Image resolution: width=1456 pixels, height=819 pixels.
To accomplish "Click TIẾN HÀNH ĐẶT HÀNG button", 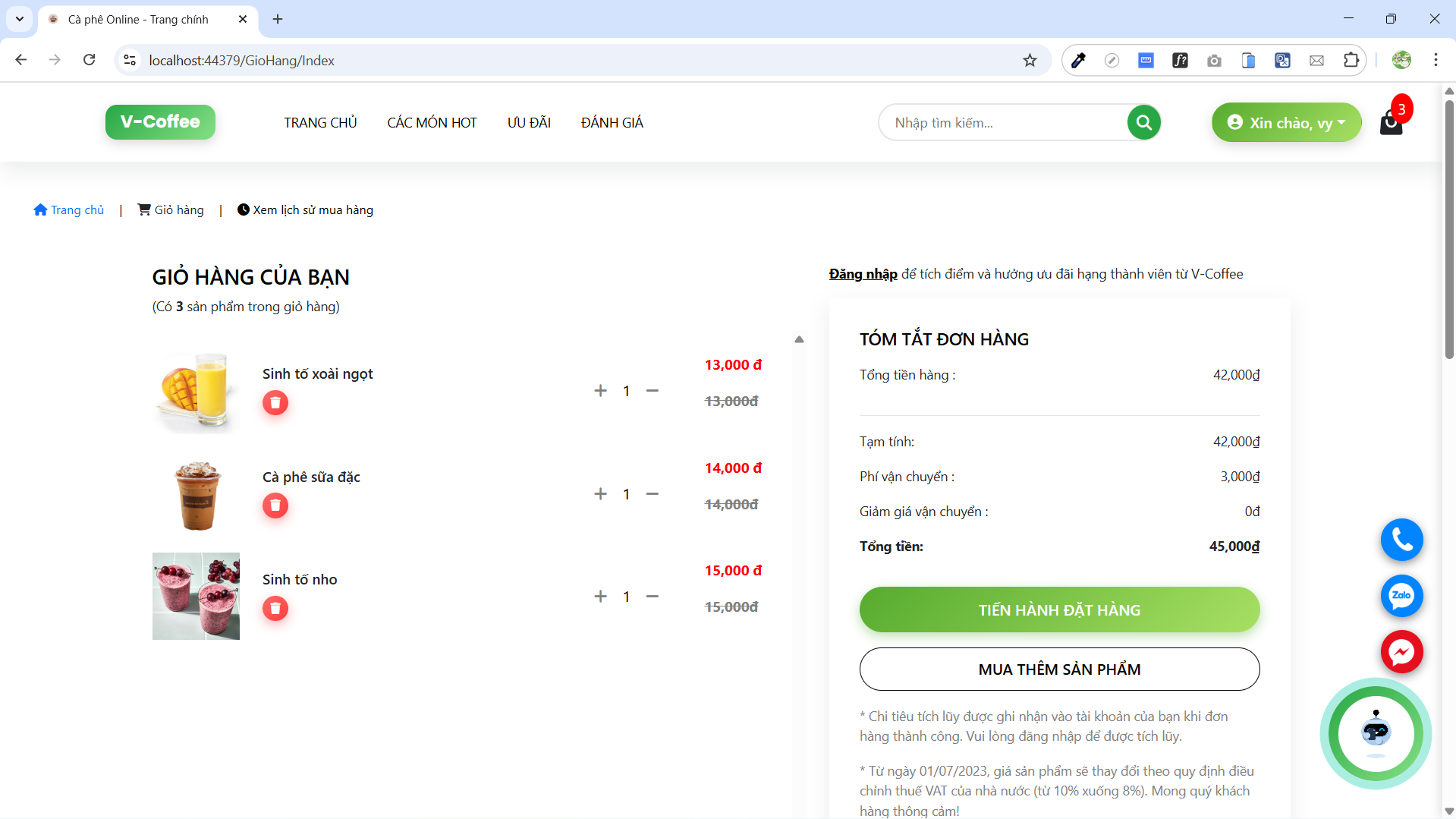I will [x=1059, y=610].
